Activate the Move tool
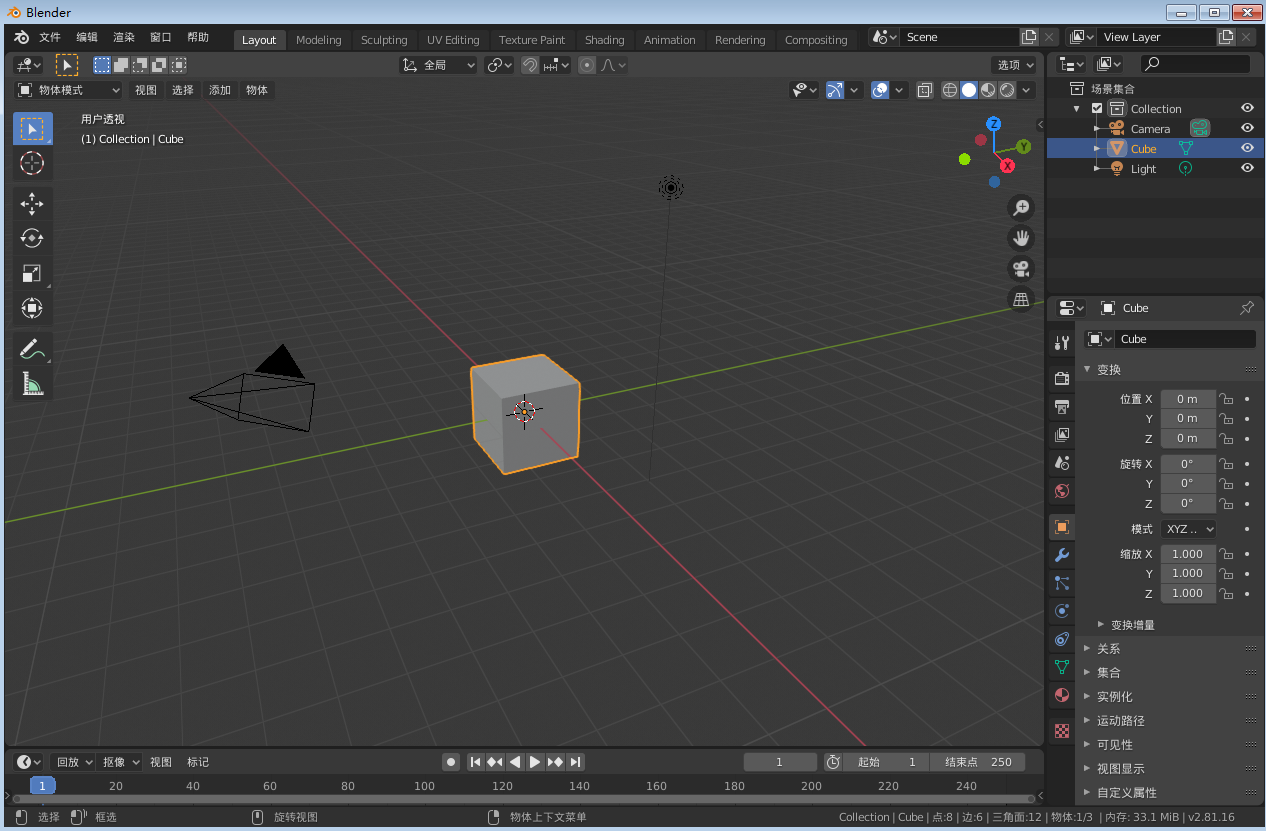The height and width of the screenshot is (831, 1266). tap(32, 204)
